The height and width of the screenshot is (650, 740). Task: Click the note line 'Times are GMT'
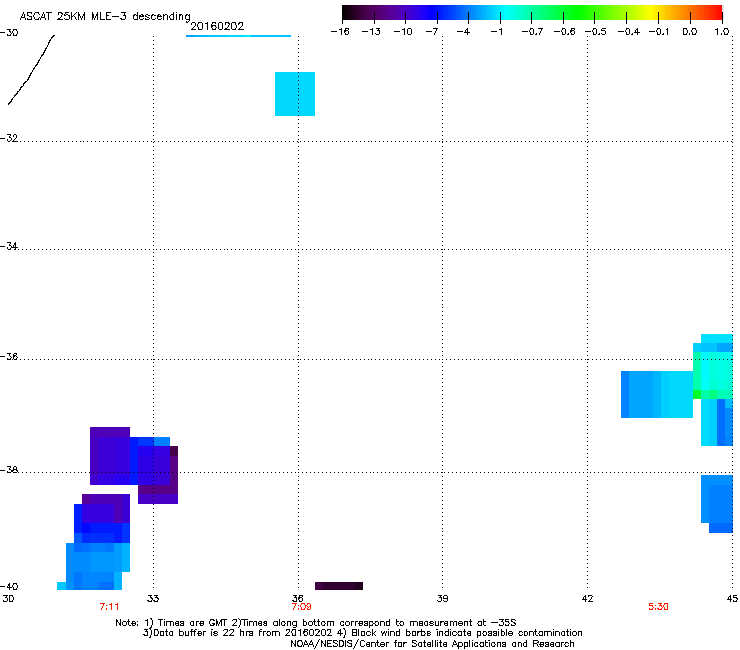193,623
